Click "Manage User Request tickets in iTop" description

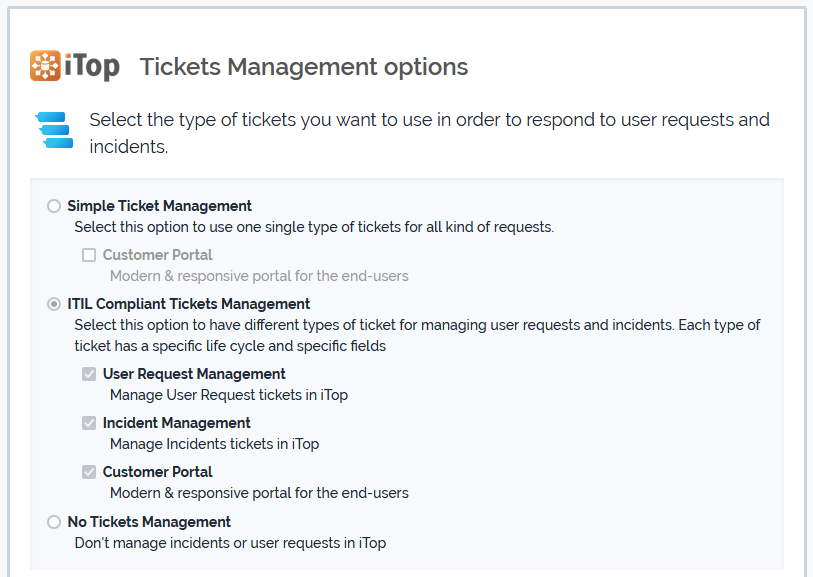pyautogui.click(x=229, y=395)
